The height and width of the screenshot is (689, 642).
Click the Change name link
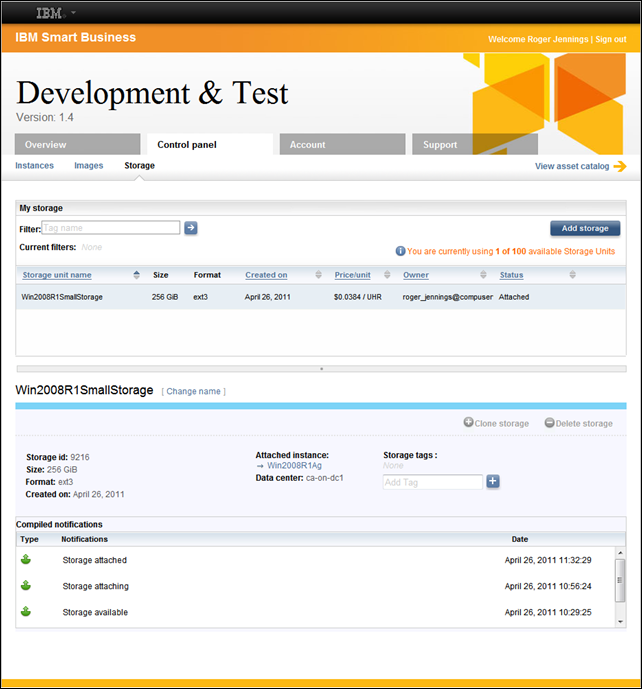point(193,392)
